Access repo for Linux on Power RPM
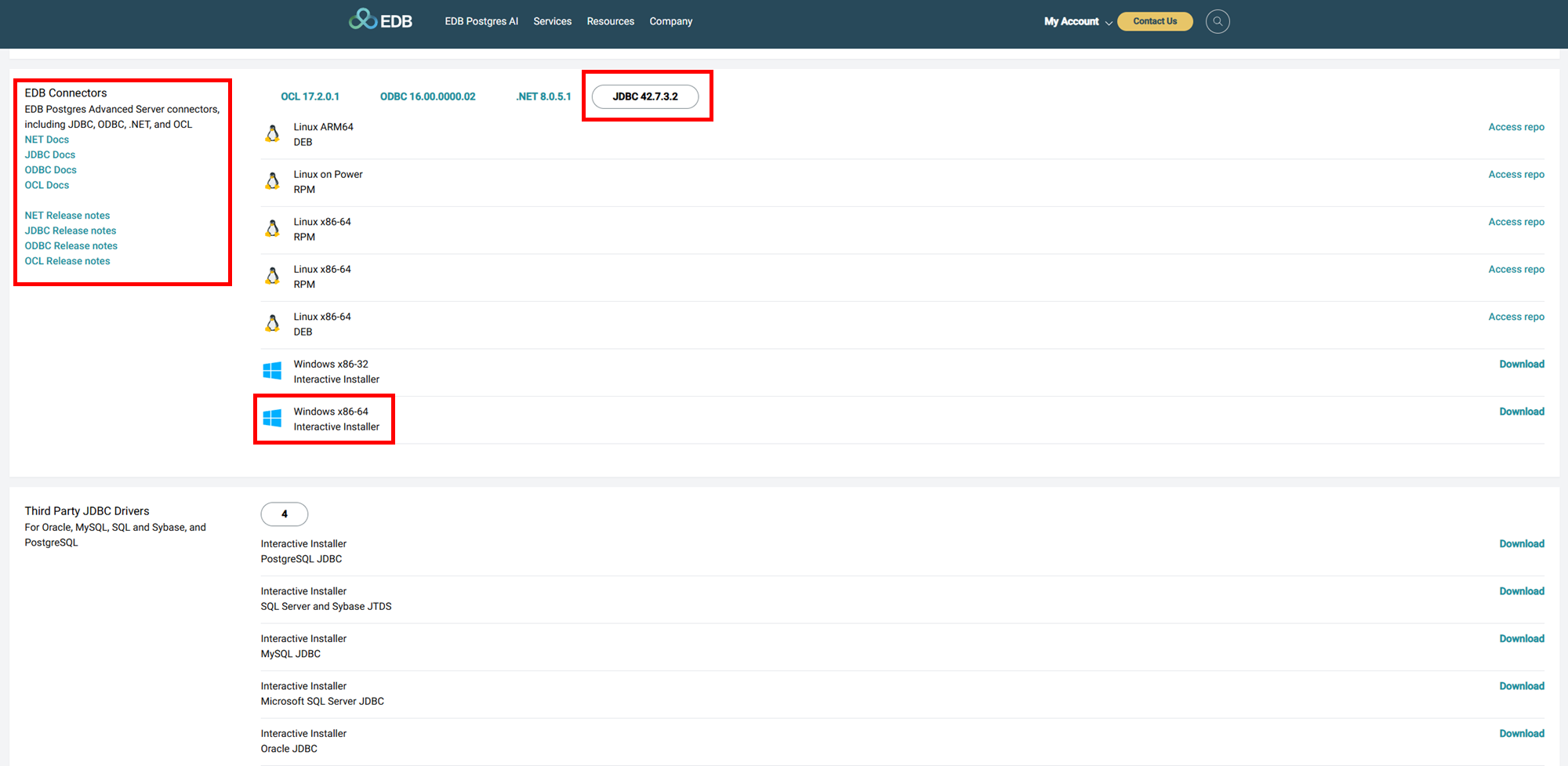The width and height of the screenshot is (1568, 766). [1516, 174]
